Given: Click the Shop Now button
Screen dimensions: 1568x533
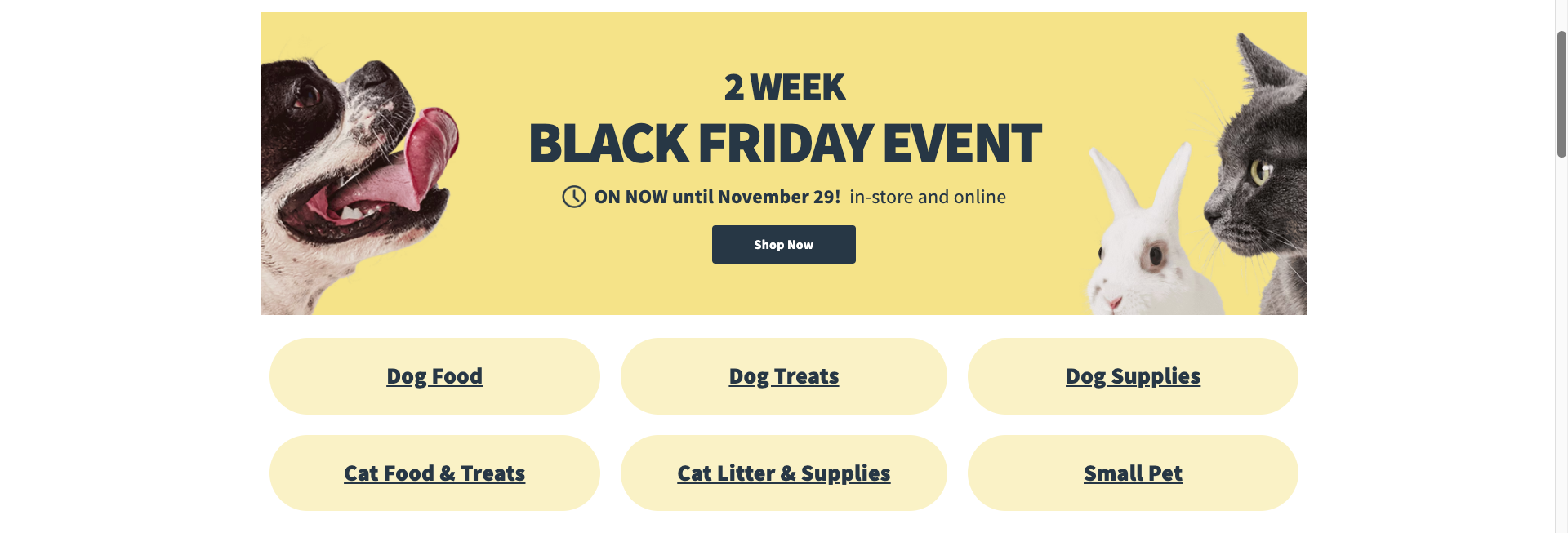Looking at the screenshot, I should coord(784,244).
